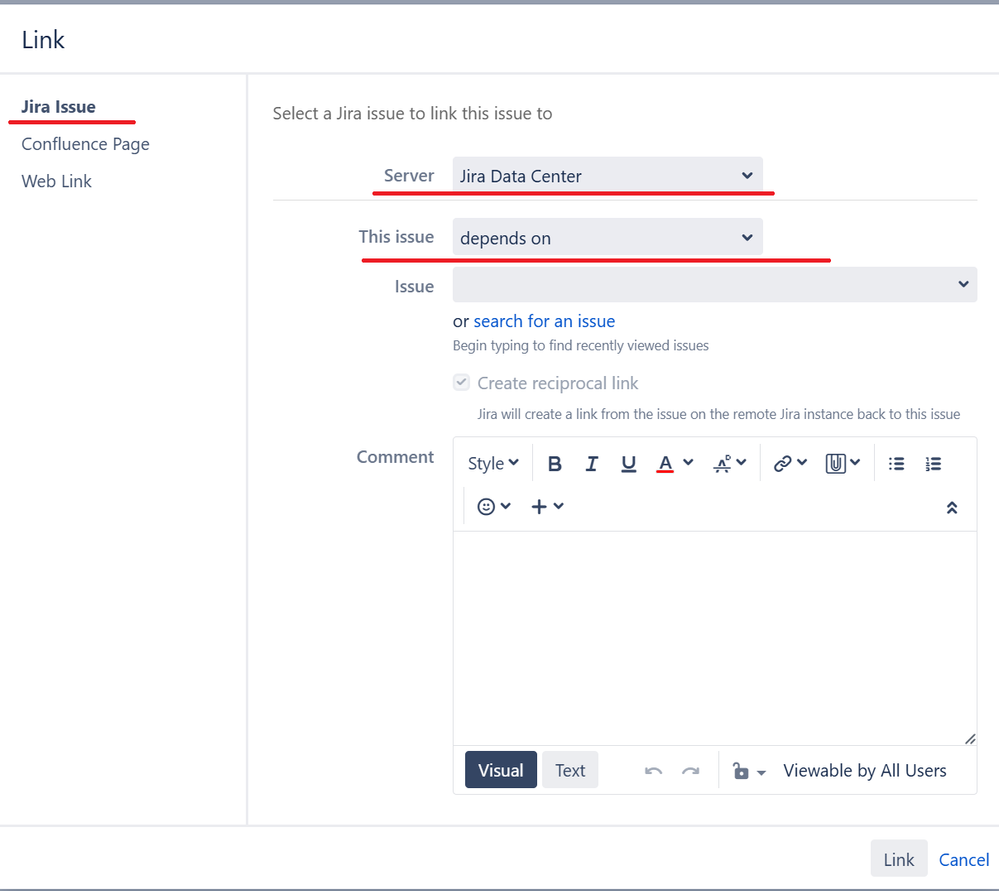Cancel the Link dialog

click(964, 860)
